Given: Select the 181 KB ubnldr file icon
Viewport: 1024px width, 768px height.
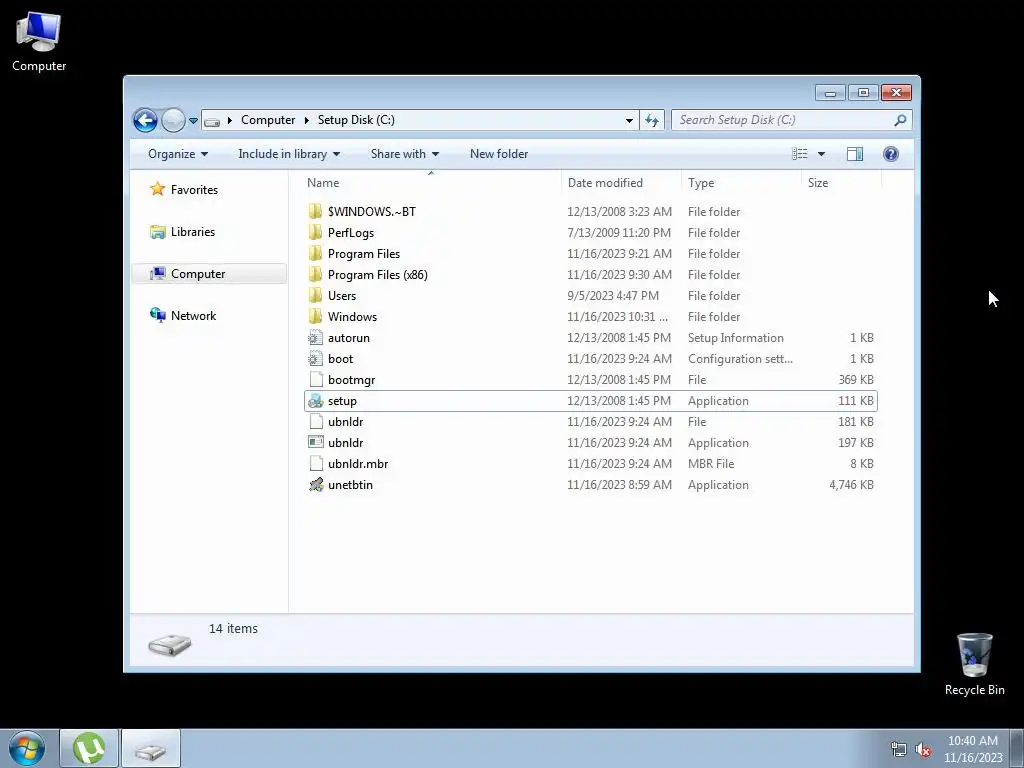Looking at the screenshot, I should (315, 422).
